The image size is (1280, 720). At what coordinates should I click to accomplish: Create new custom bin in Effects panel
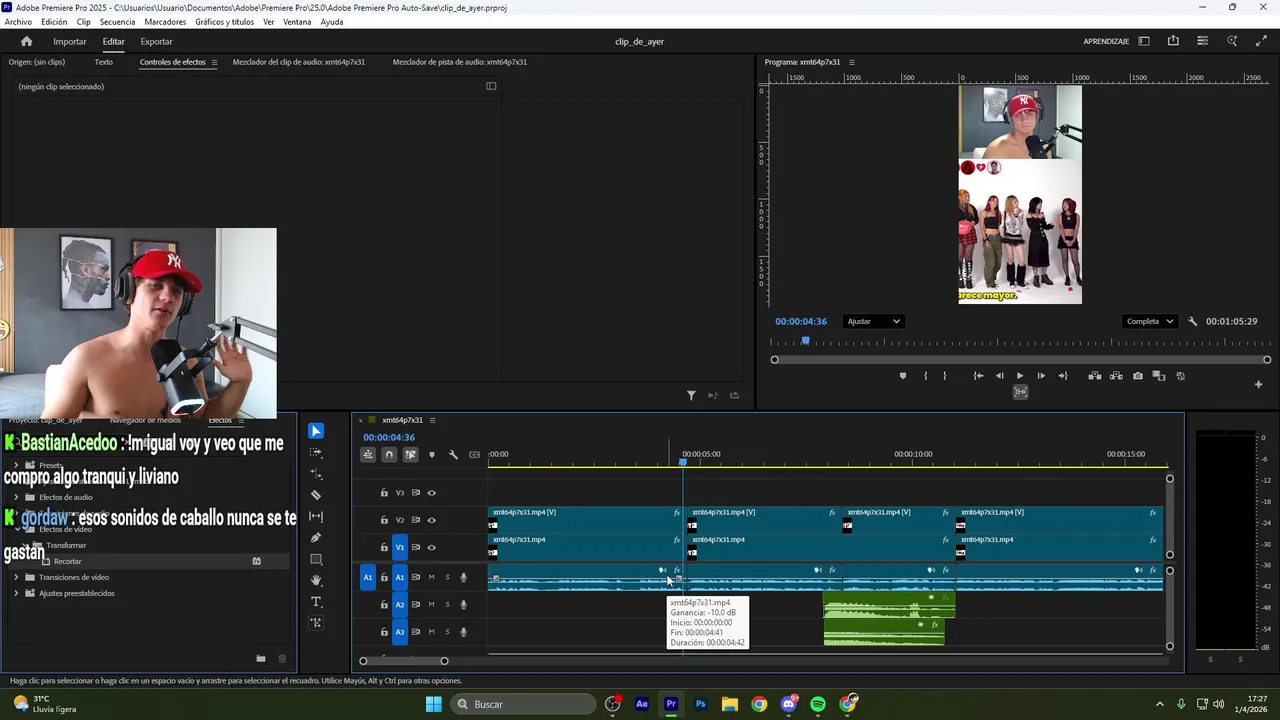tap(260, 658)
